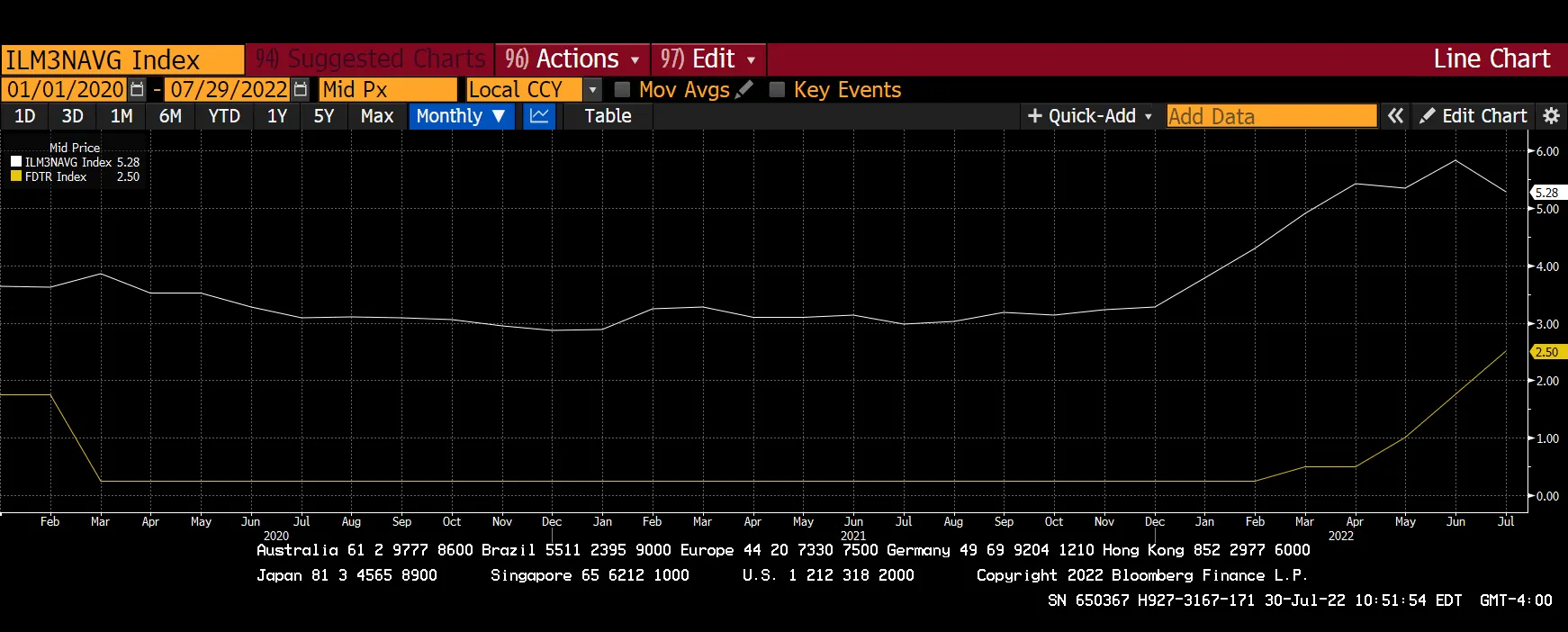Click the 2020 year label on x-axis
The width and height of the screenshot is (1568, 632).
coord(276,536)
